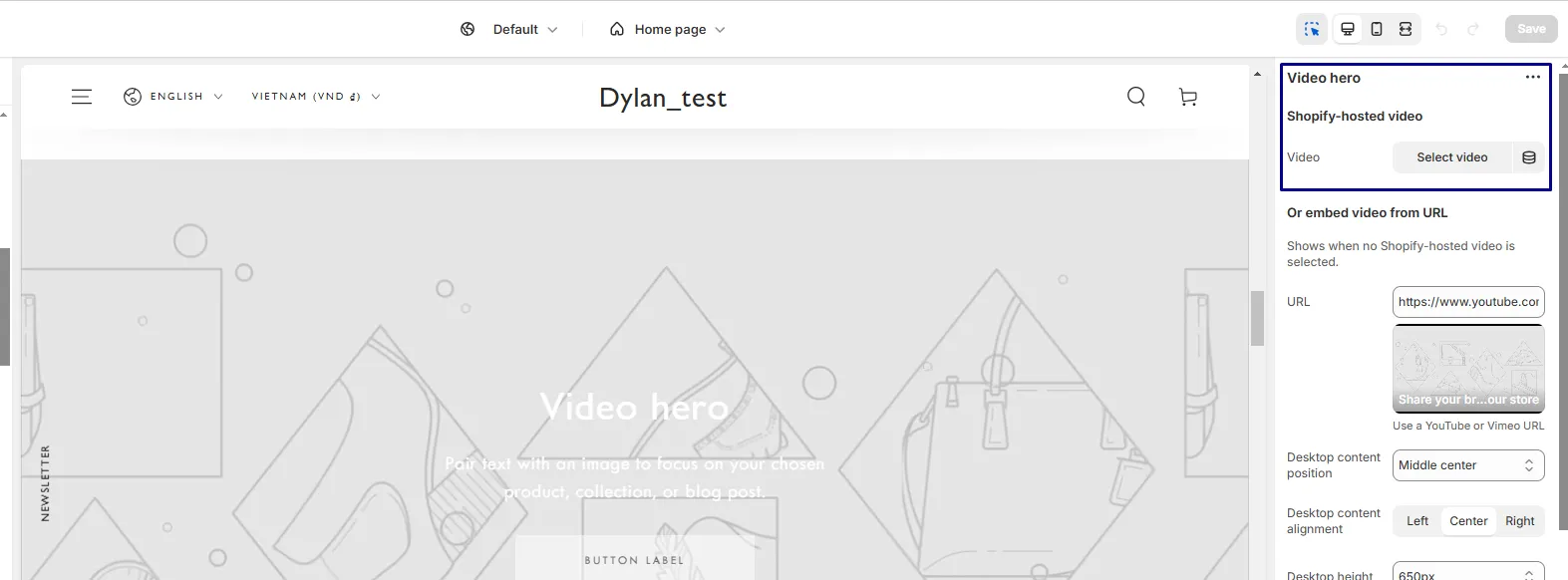Click the dynamic source database icon
The height and width of the screenshot is (580, 1568).
click(x=1528, y=157)
